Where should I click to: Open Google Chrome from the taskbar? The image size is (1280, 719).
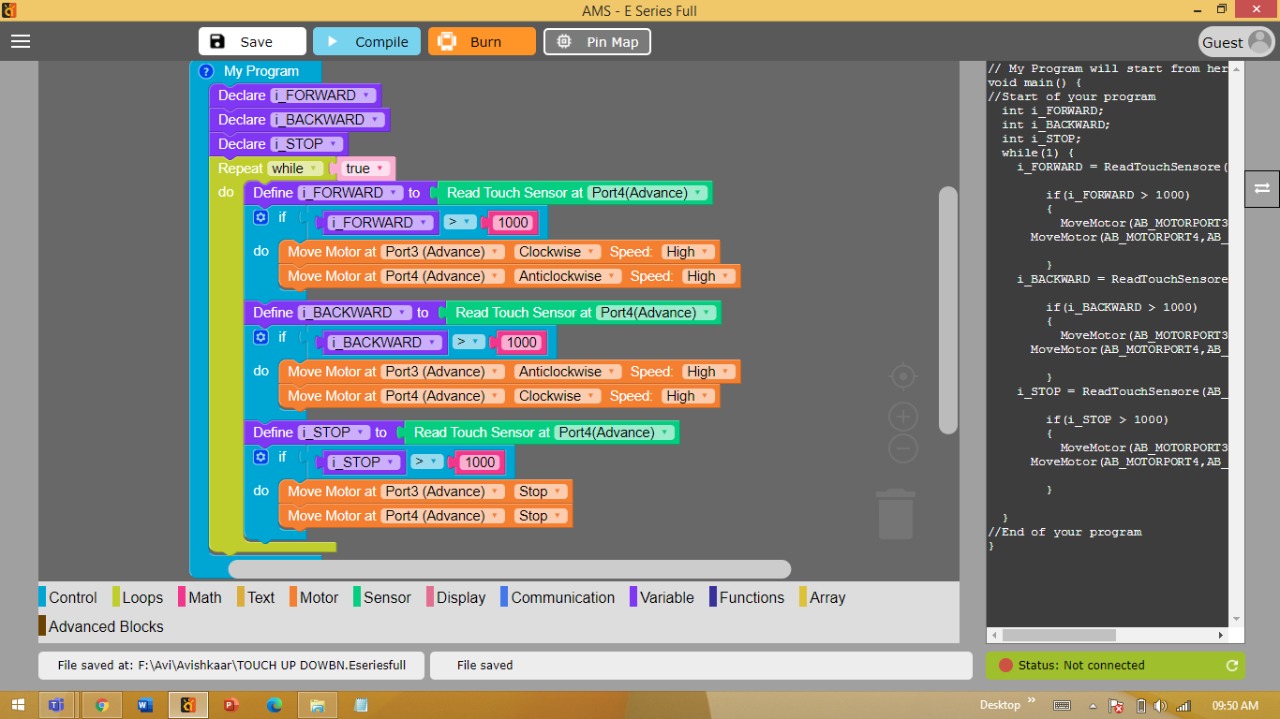pyautogui.click(x=101, y=705)
